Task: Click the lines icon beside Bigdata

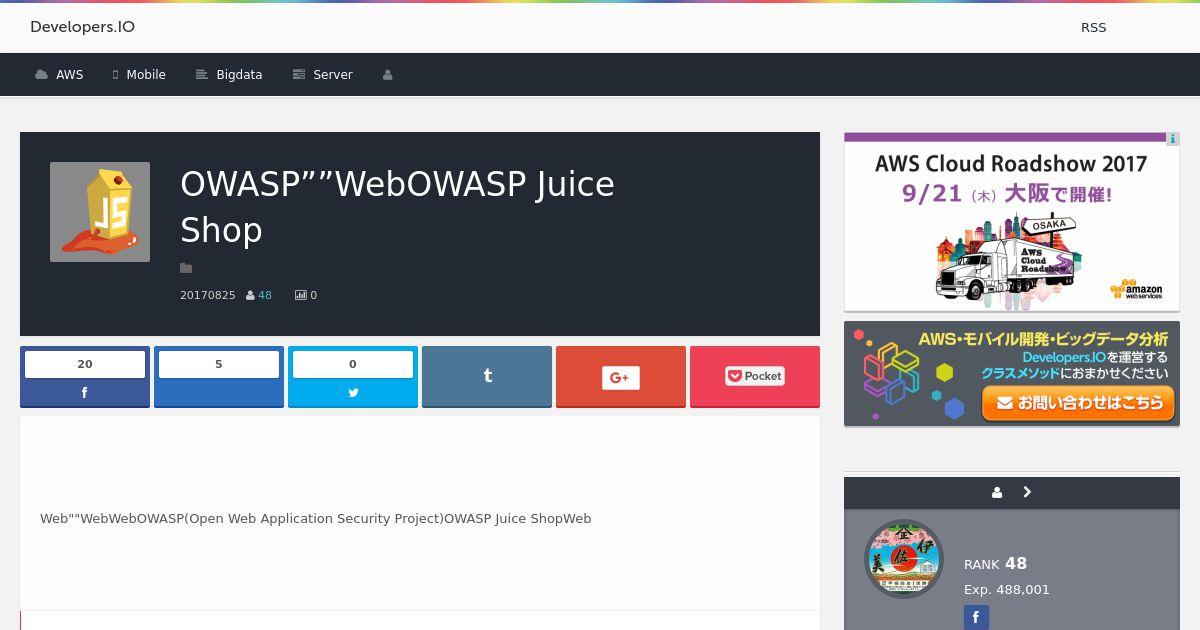Action: 202,75
